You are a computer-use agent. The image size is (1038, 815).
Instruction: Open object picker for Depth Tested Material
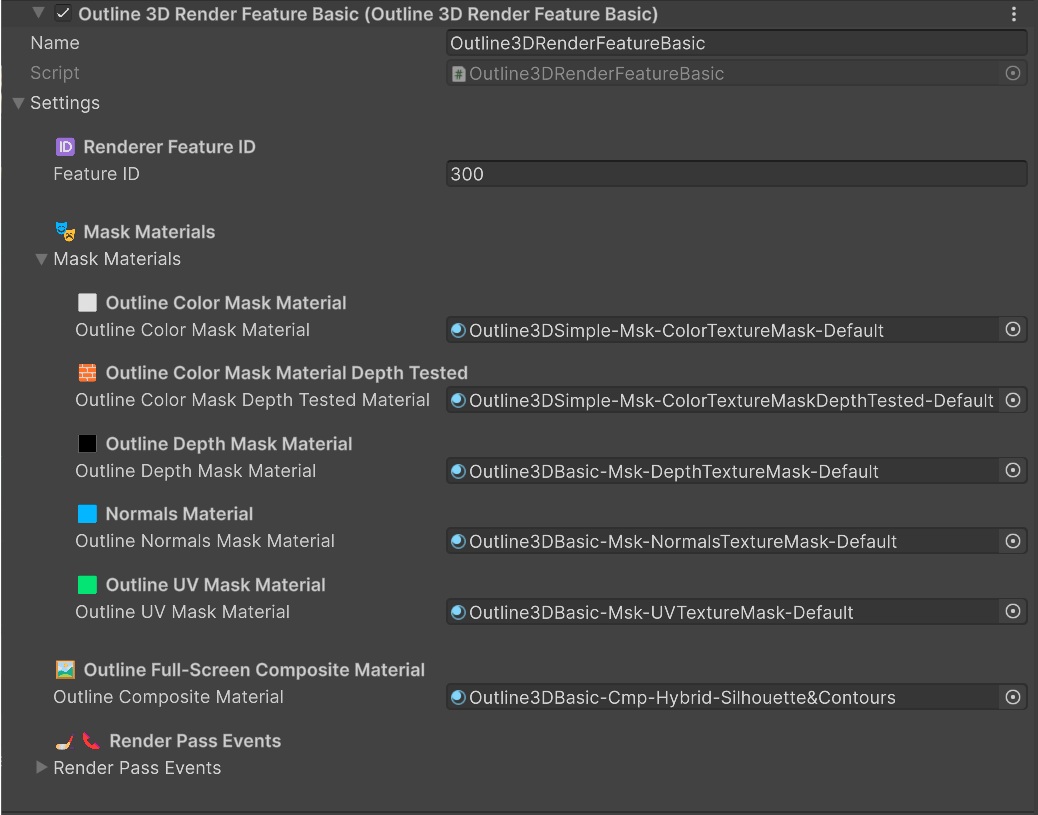[x=1012, y=400]
